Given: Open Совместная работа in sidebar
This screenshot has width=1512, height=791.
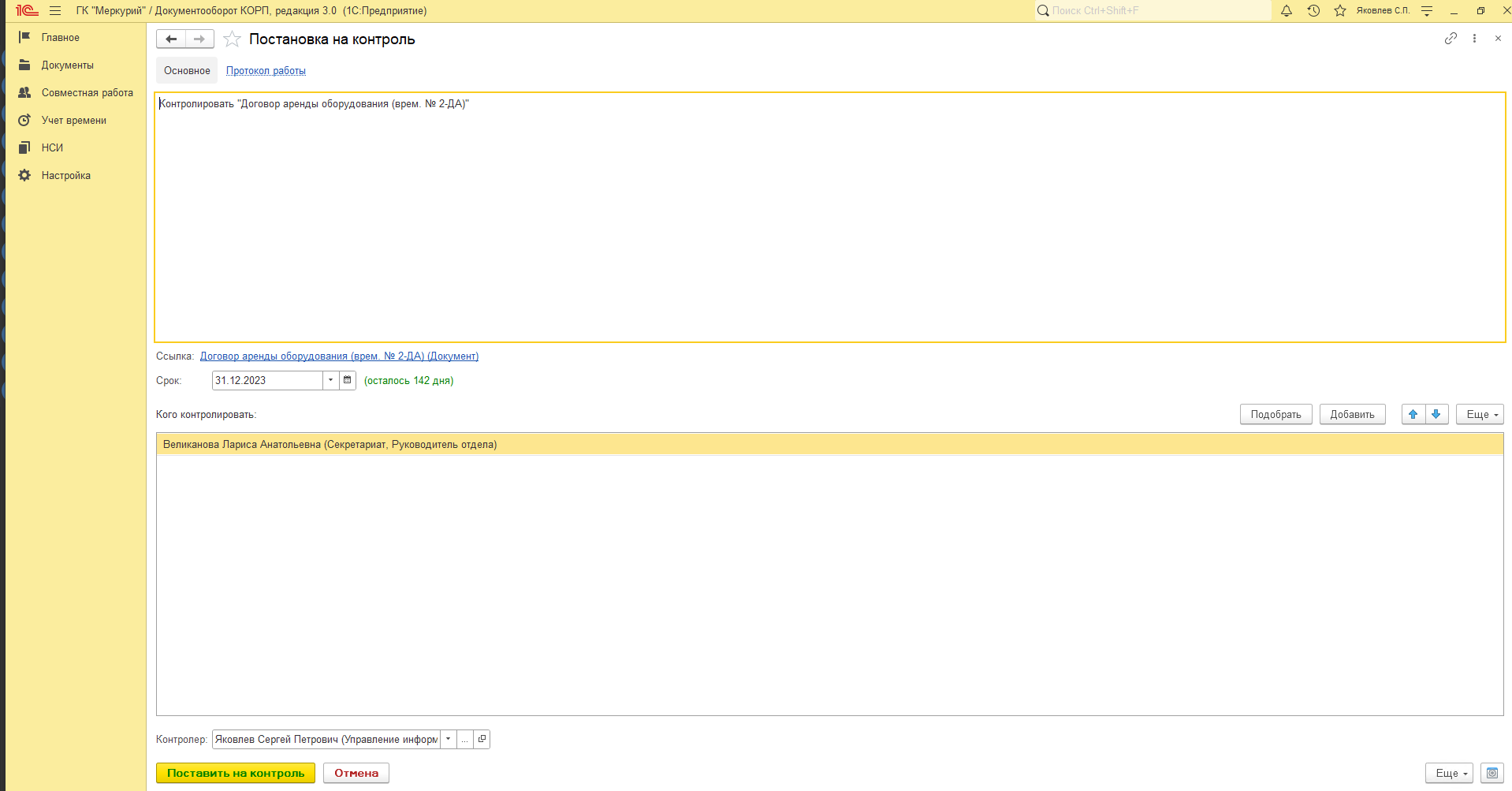Looking at the screenshot, I should (x=87, y=93).
